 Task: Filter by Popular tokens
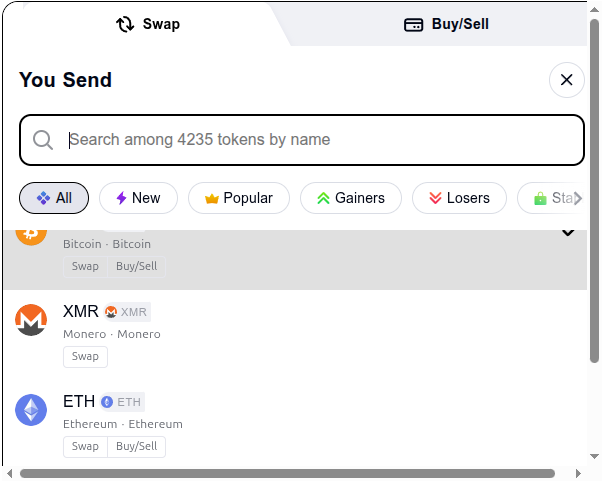pos(238,198)
